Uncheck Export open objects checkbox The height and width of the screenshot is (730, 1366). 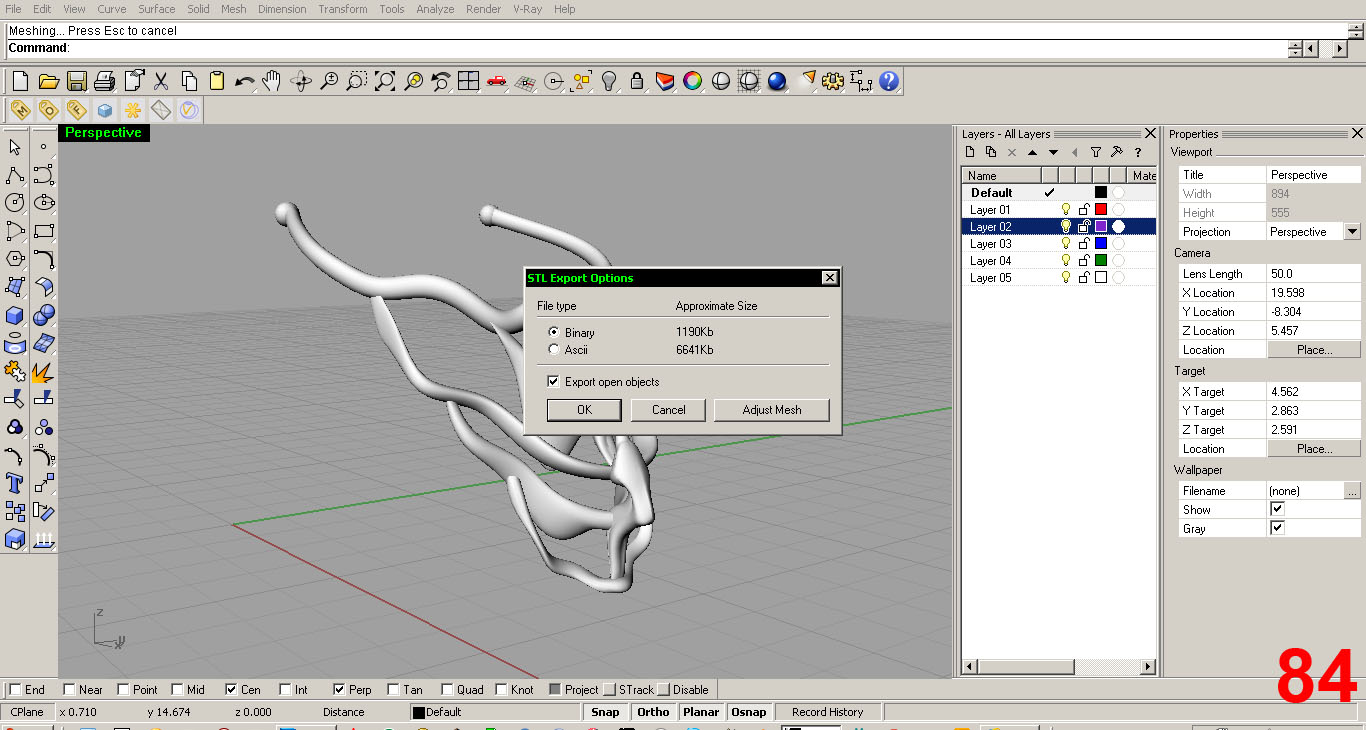[x=553, y=382]
